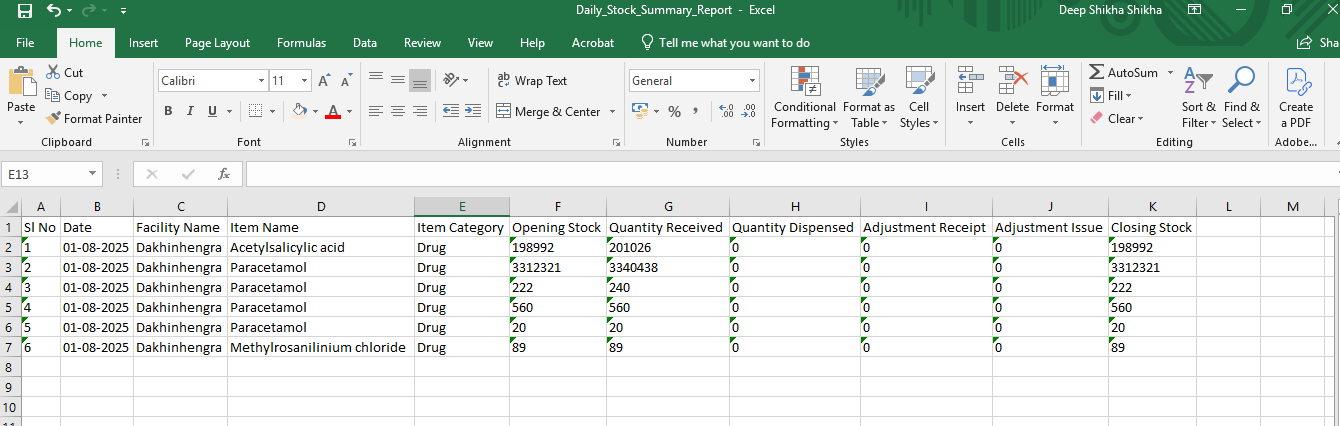Open the General number format dropdown
1340x426 pixels.
click(753, 81)
